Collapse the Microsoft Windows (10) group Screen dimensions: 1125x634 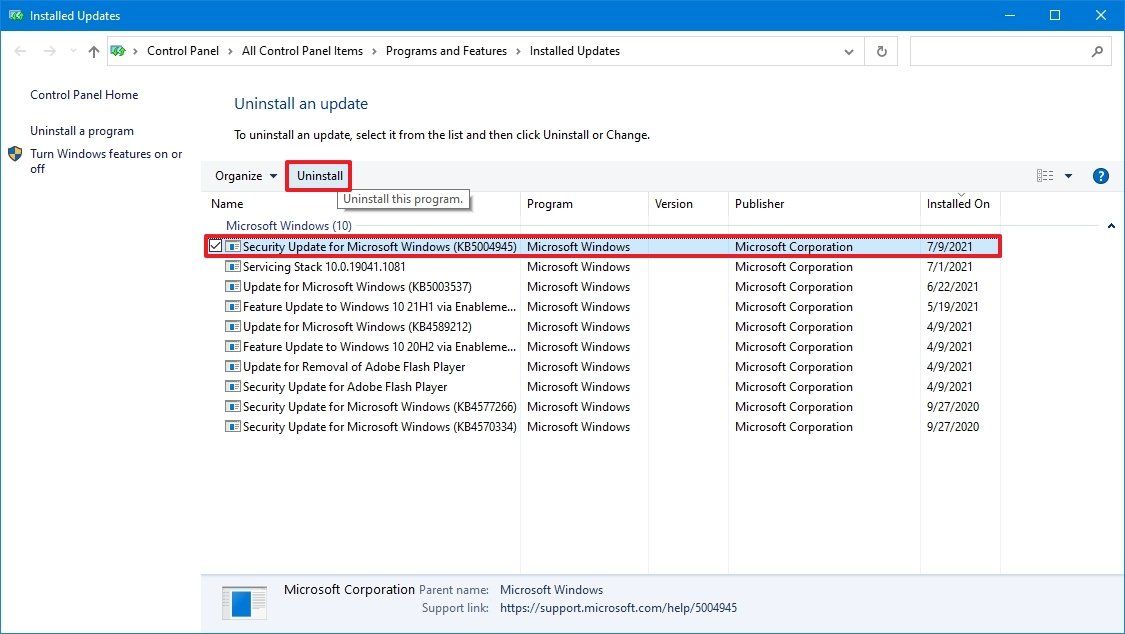click(x=1111, y=226)
